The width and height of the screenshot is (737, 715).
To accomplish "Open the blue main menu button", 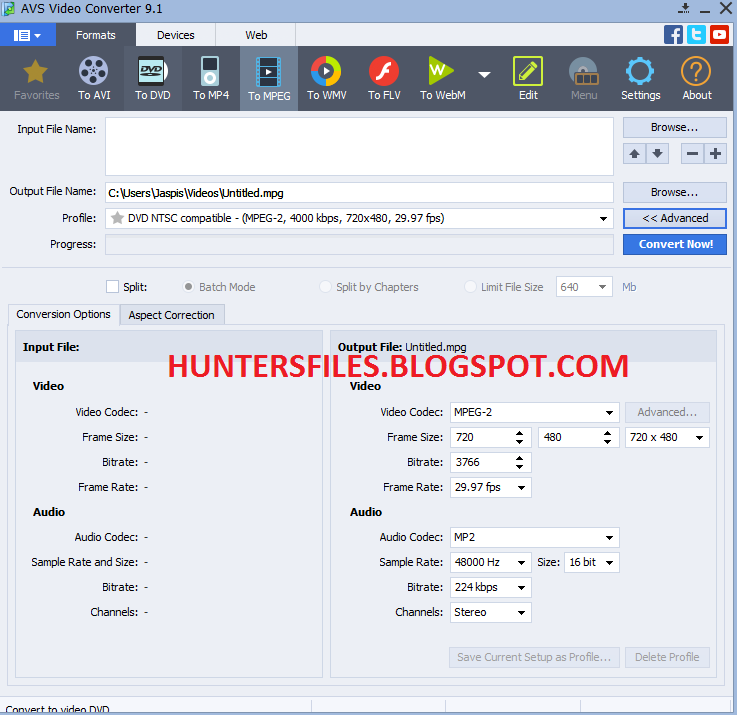I will coord(28,35).
